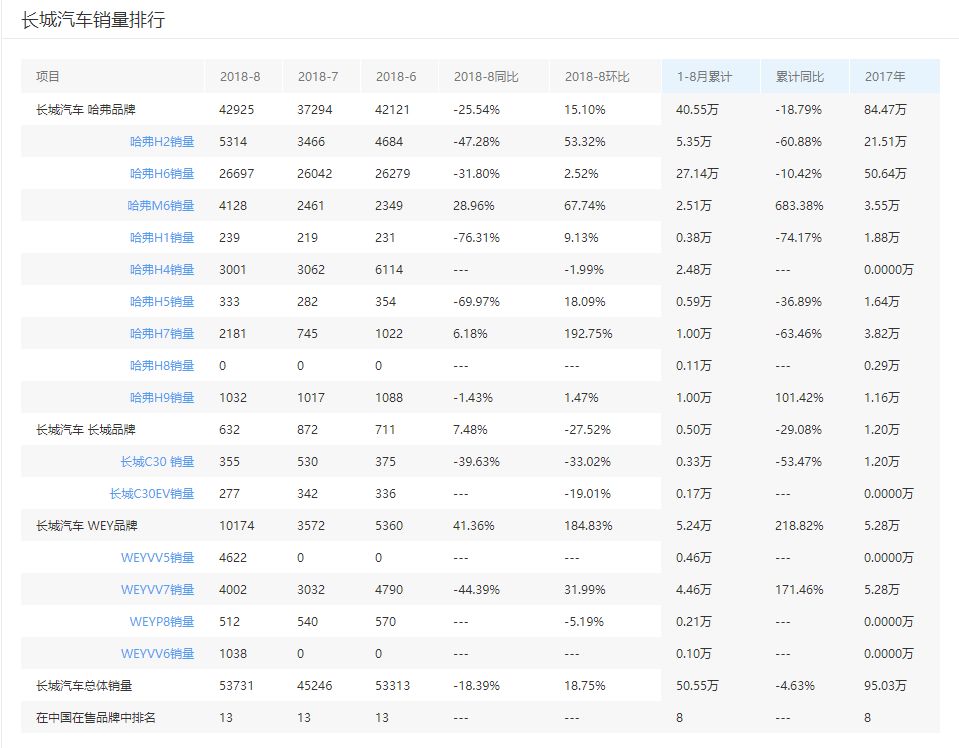Viewport: 959px width, 748px height.
Task: Click the 21.51万 value in 哈弗H2 row
Action: [x=885, y=142]
